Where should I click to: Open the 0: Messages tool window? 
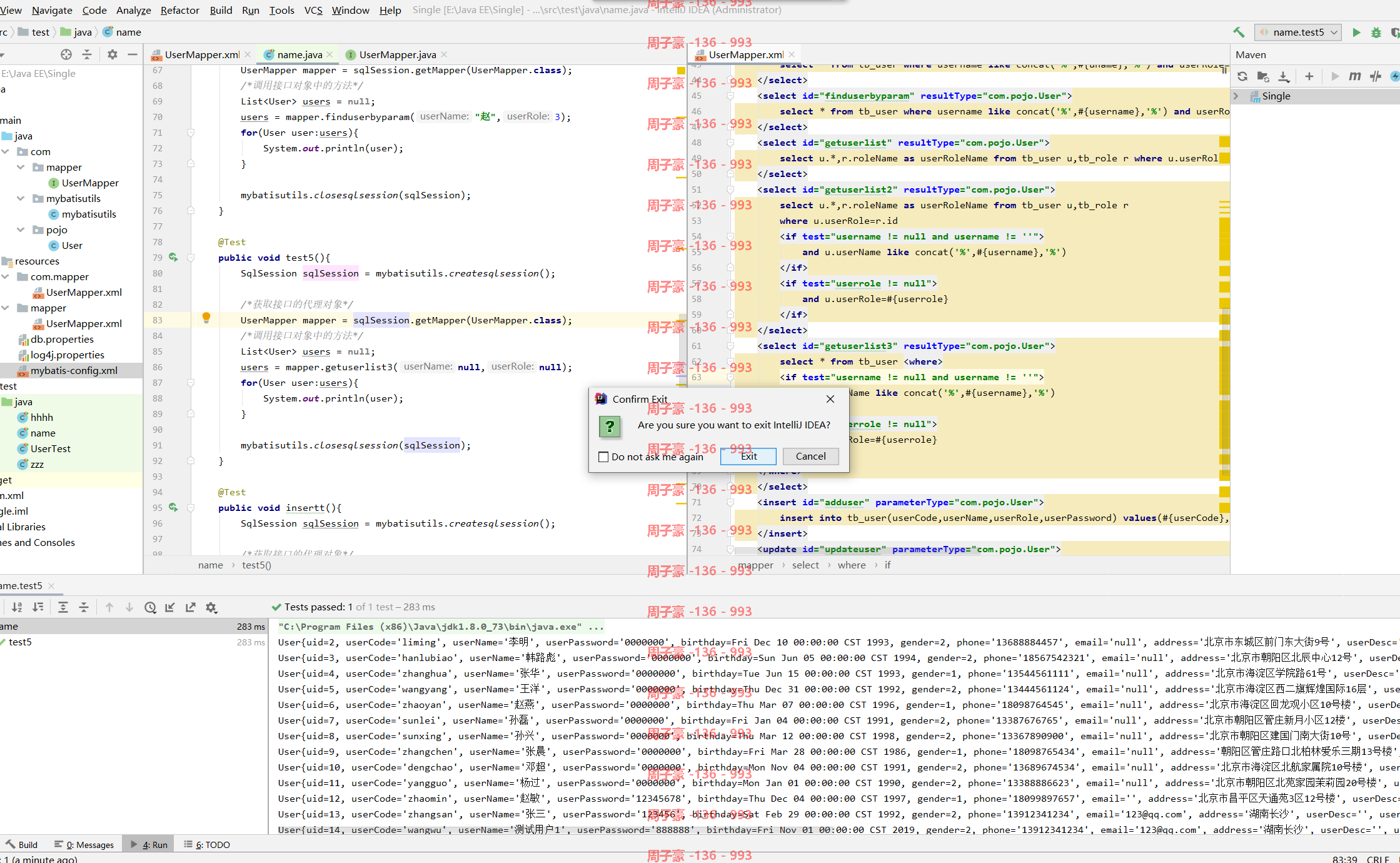tap(84, 845)
